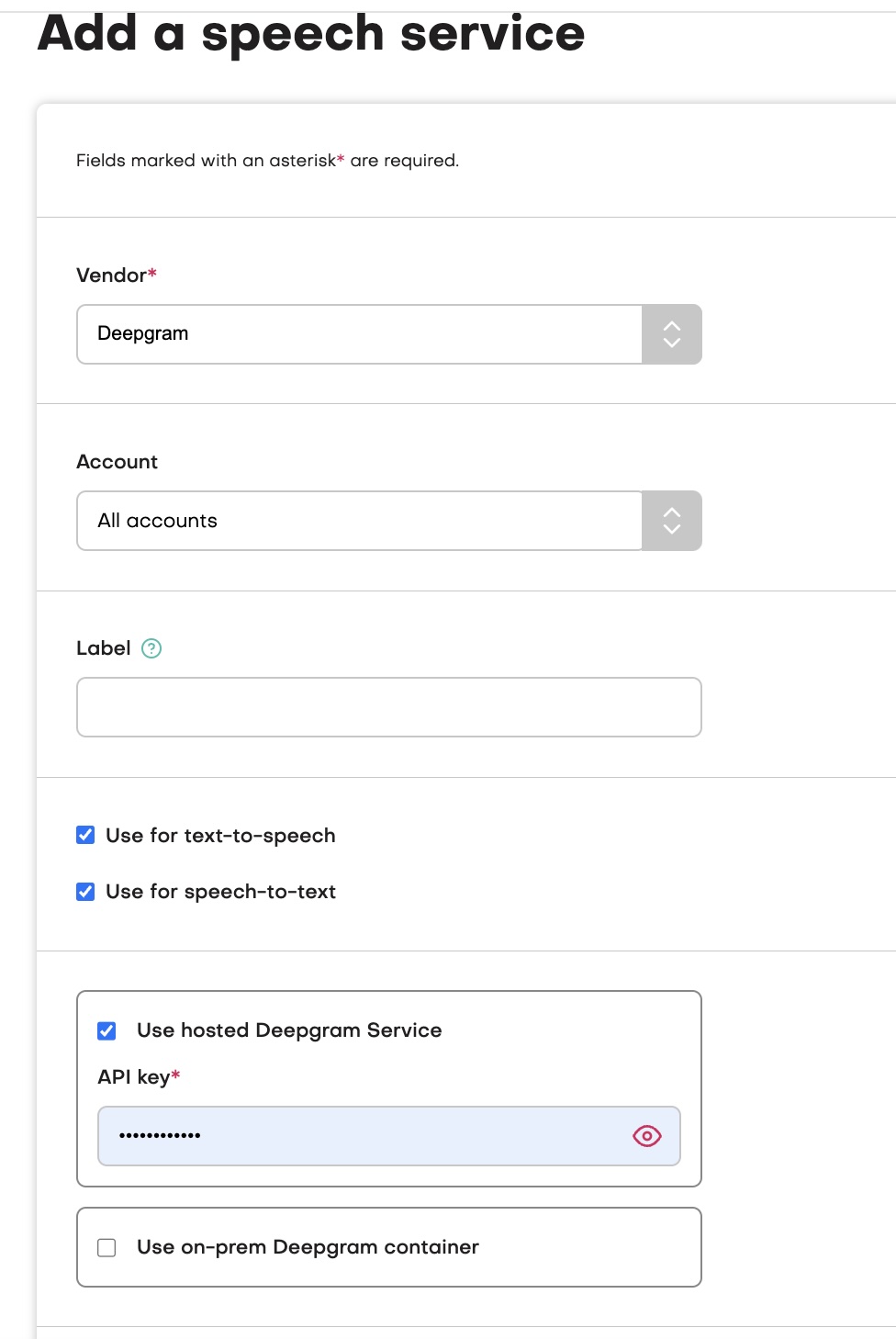
Task: Click the Use on-prem Deepgram container label
Action: pos(308,1247)
